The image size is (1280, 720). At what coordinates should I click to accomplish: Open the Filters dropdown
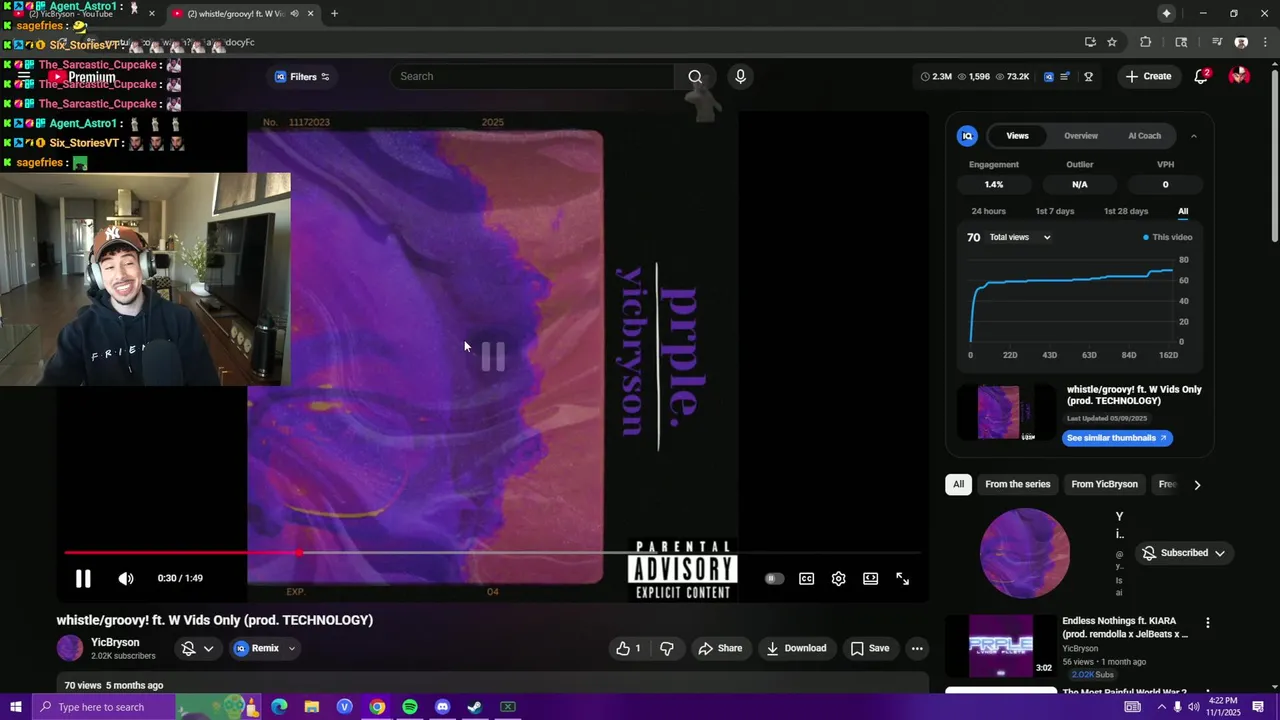pos(302,76)
